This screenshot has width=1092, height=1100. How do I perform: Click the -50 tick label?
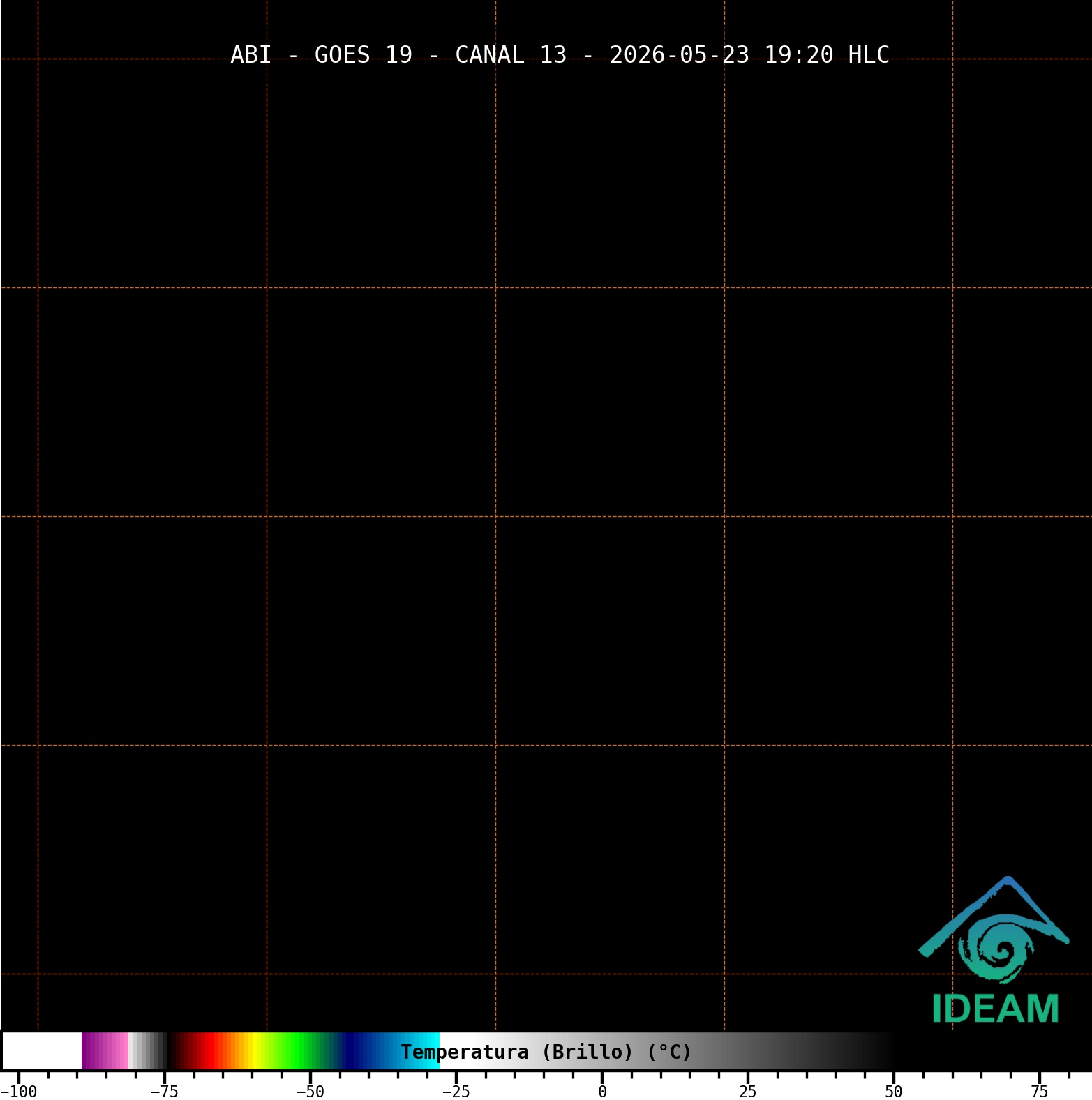tap(311, 1092)
